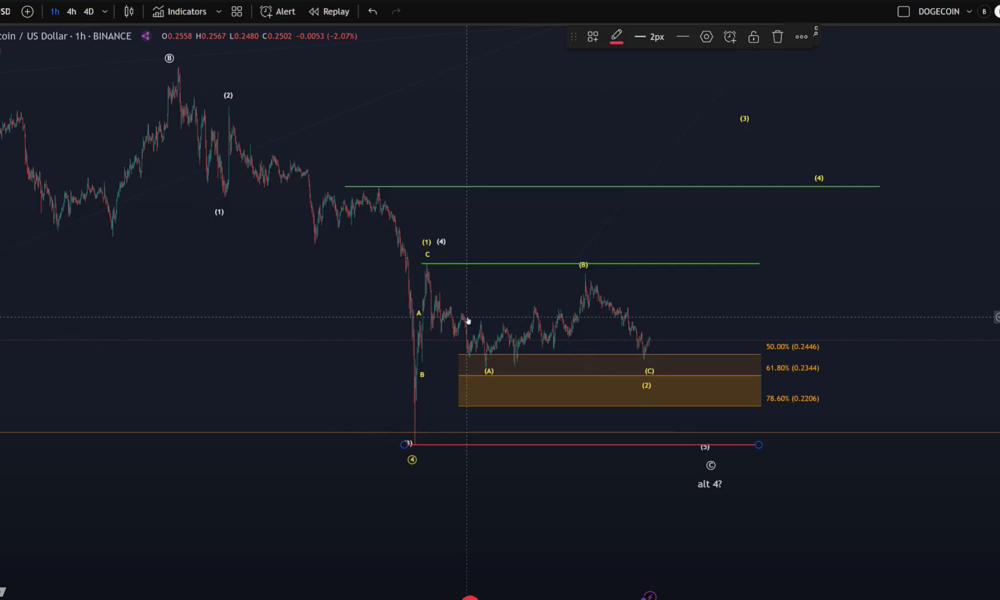Screen dimensions: 1000x600
Task: Toggle the DOGECOIN layout checkbox square
Action: pos(904,12)
